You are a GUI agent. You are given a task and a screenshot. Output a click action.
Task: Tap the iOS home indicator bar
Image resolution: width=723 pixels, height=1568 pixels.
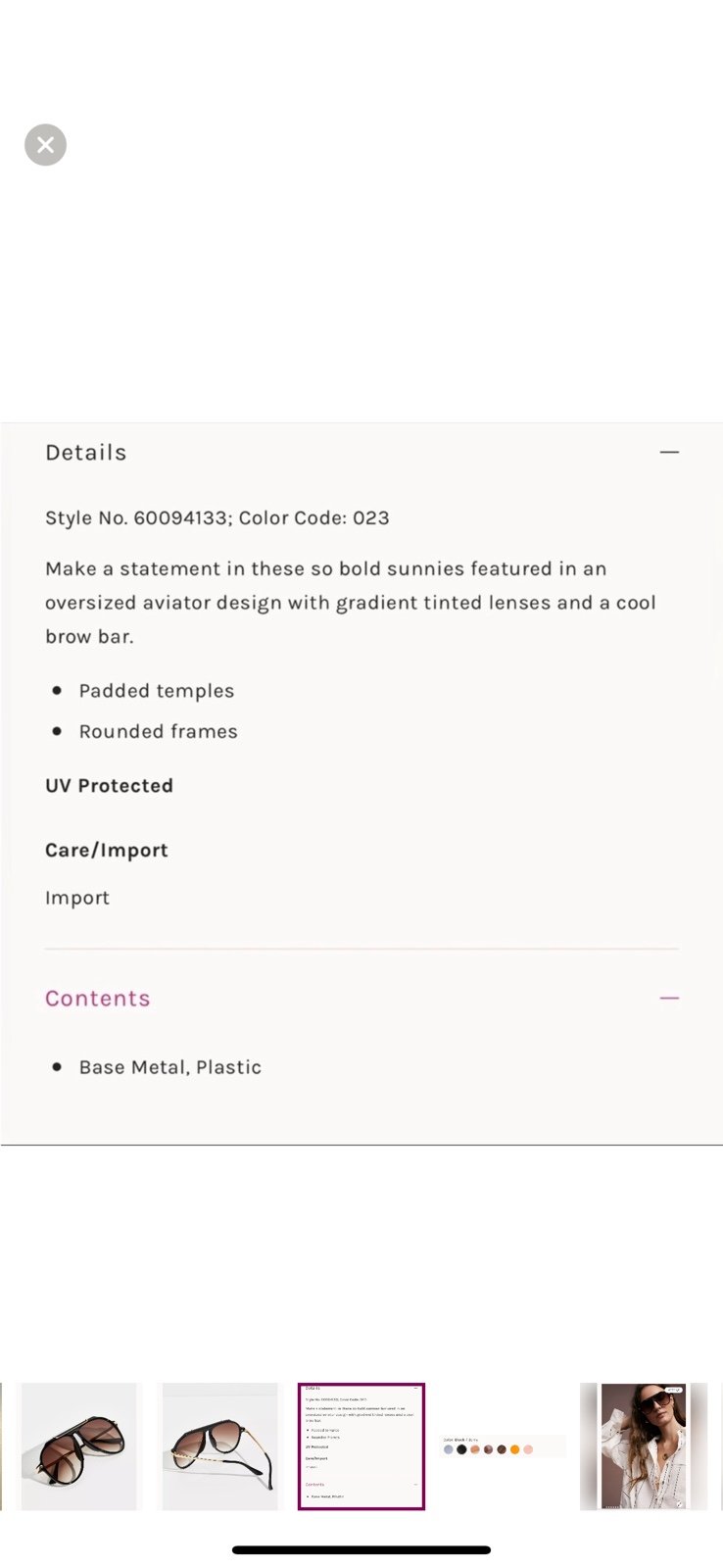361,1550
